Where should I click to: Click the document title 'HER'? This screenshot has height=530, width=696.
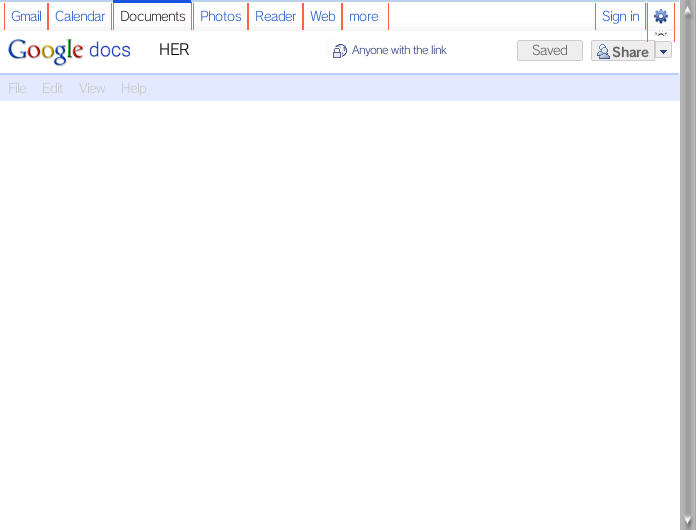174,50
